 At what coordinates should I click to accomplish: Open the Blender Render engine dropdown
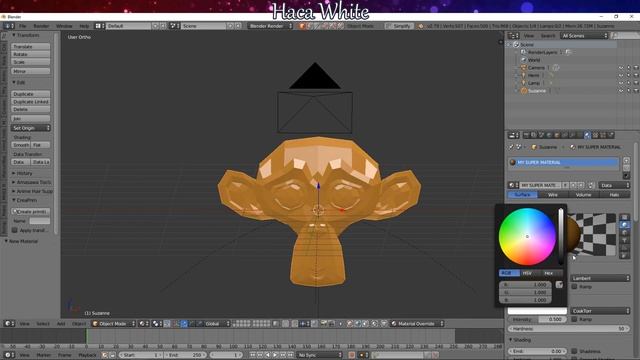click(x=270, y=26)
